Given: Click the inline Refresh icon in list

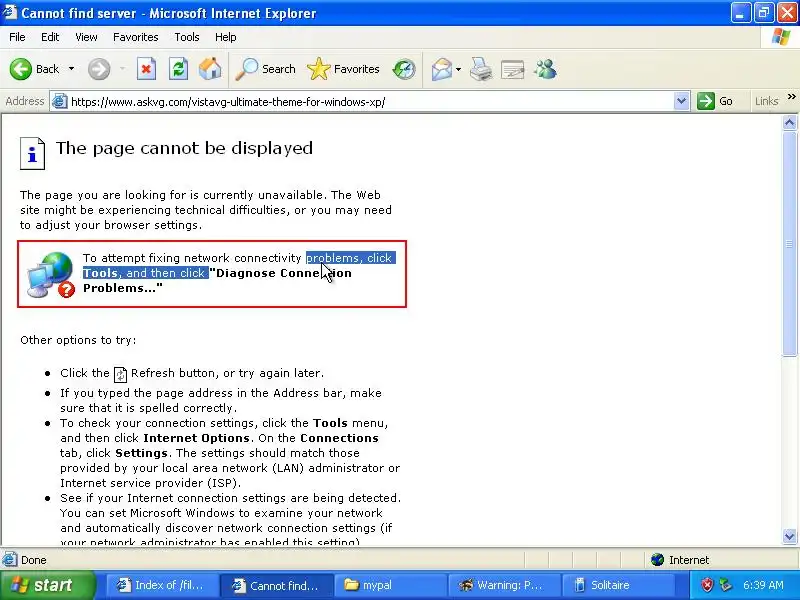Looking at the screenshot, I should pyautogui.click(x=120, y=374).
